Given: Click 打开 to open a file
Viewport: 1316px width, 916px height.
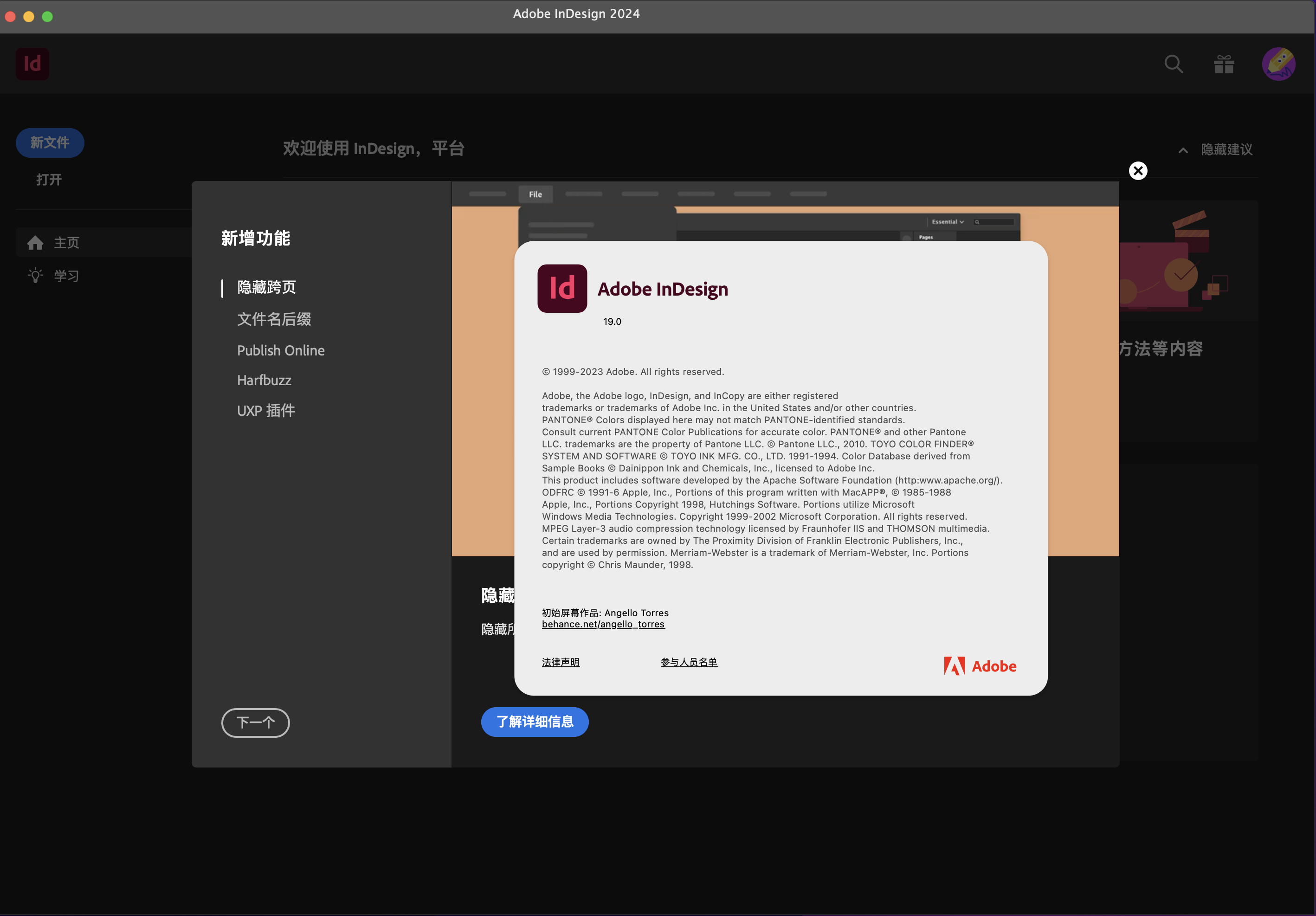Looking at the screenshot, I should pos(48,179).
